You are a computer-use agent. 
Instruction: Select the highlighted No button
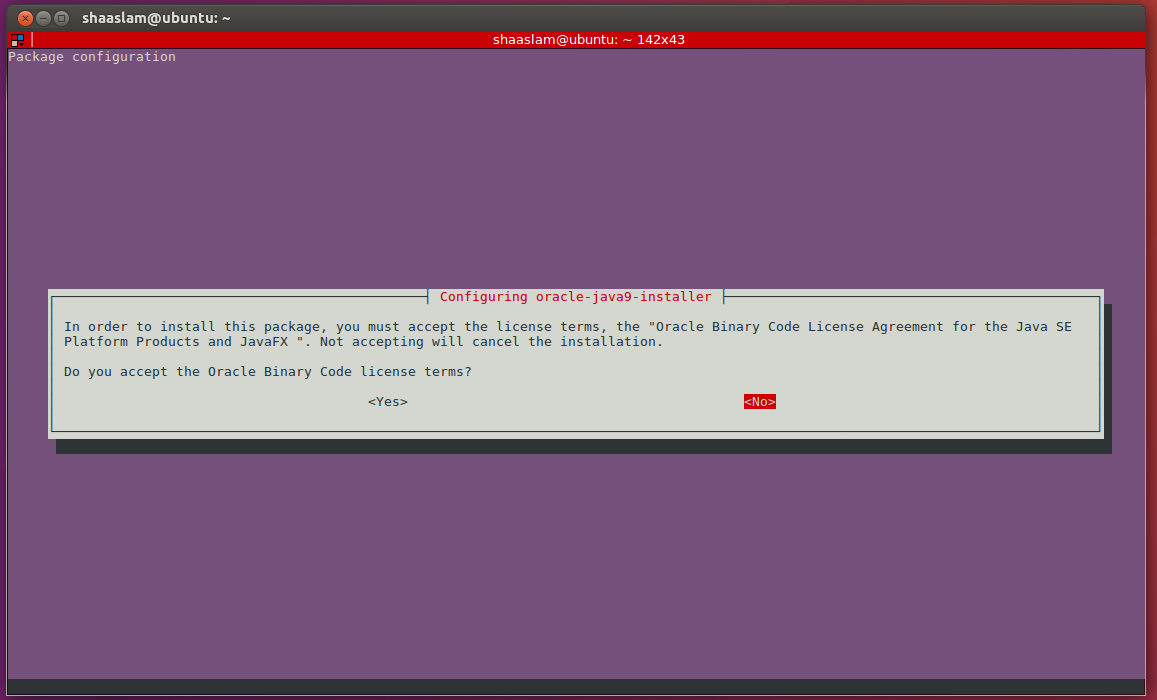click(759, 401)
